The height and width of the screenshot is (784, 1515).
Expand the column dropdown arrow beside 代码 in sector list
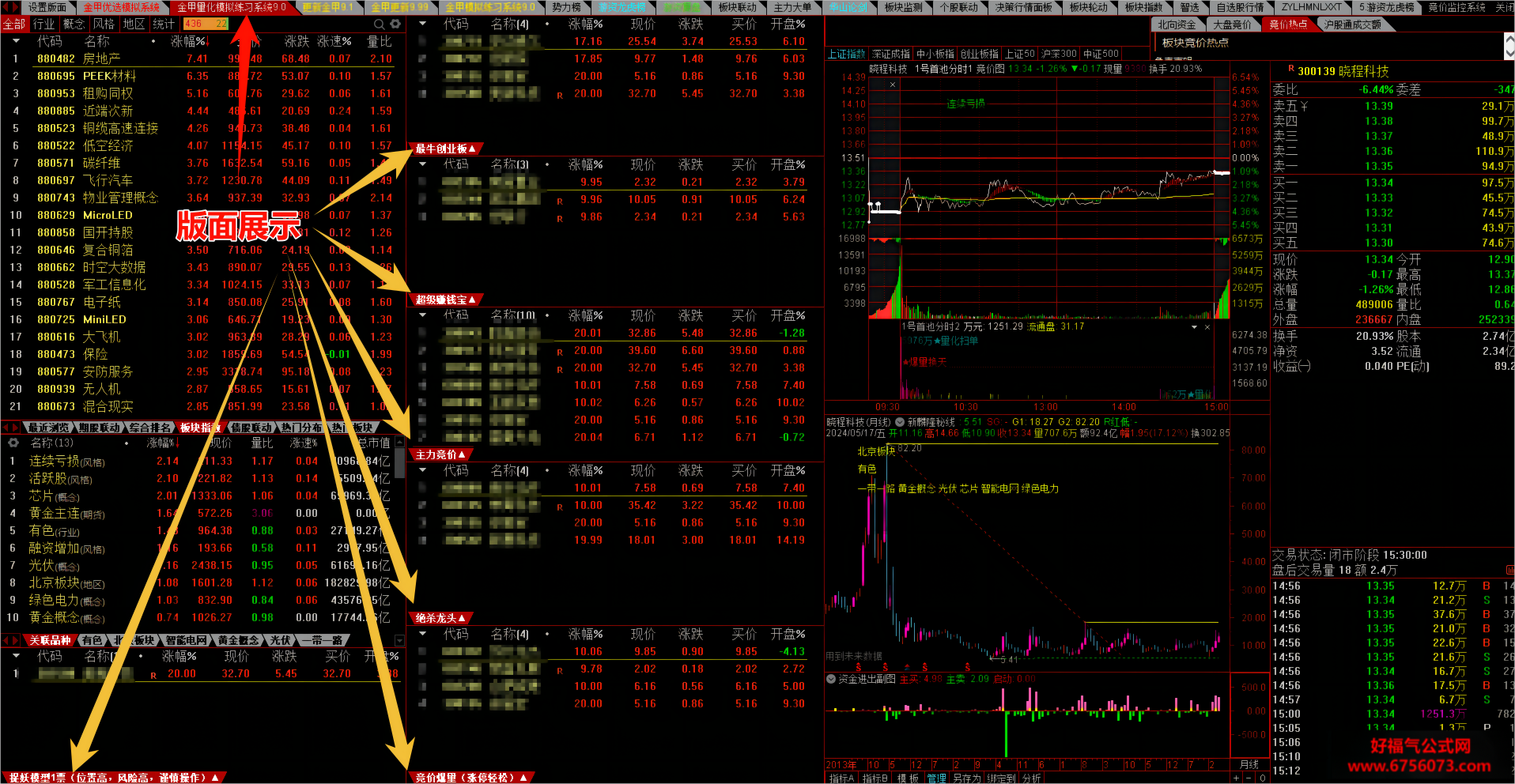16,42
